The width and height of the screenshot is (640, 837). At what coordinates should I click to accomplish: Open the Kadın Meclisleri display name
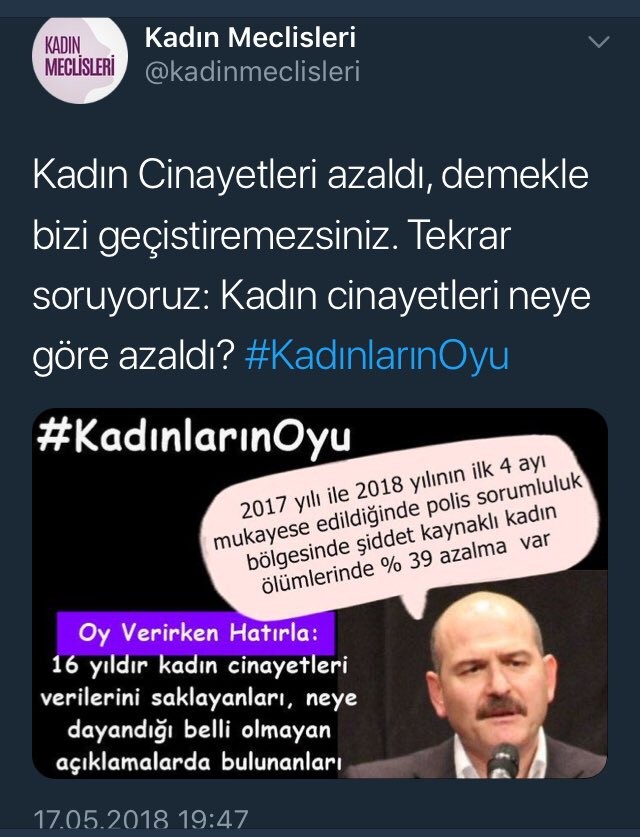(250, 38)
